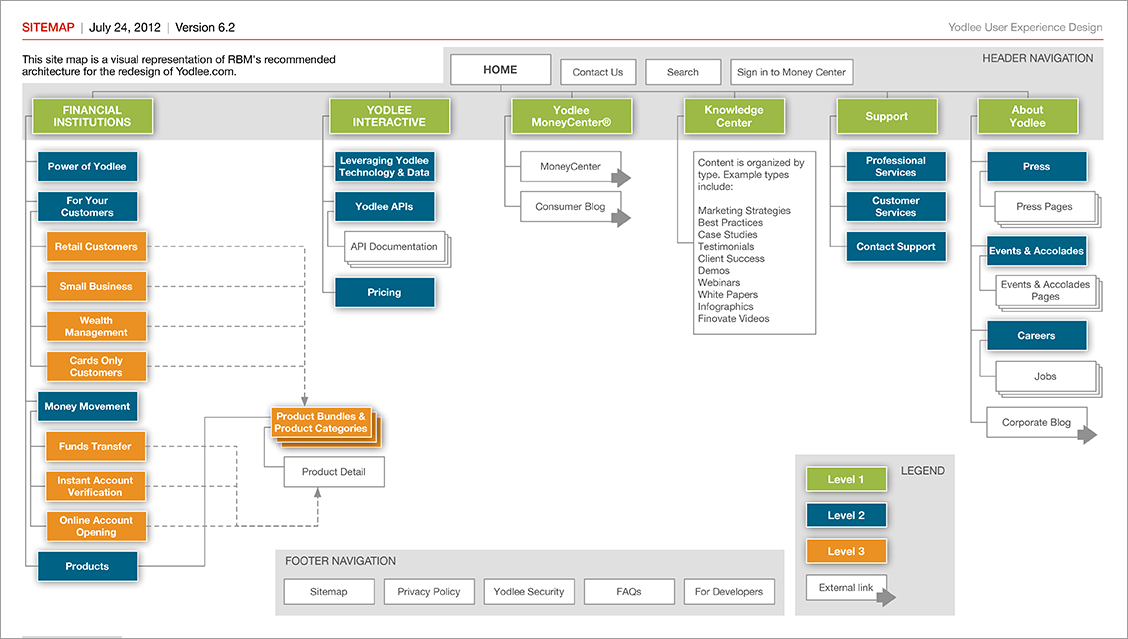Click the HOME box

pos(500,70)
